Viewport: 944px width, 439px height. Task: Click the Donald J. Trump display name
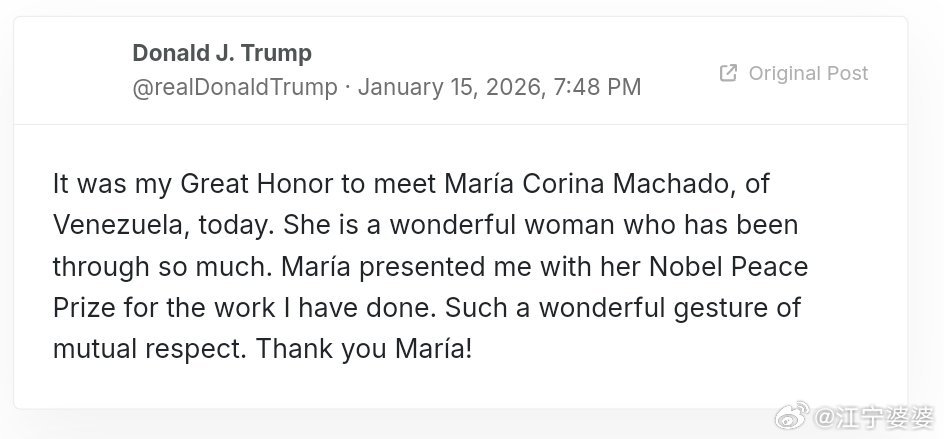coord(222,53)
